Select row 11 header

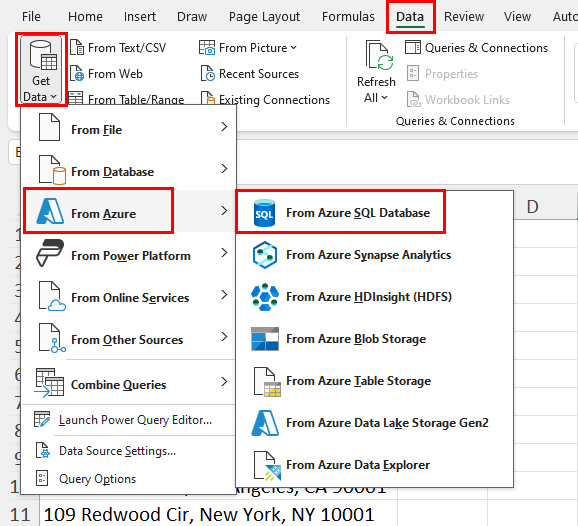[20, 515]
